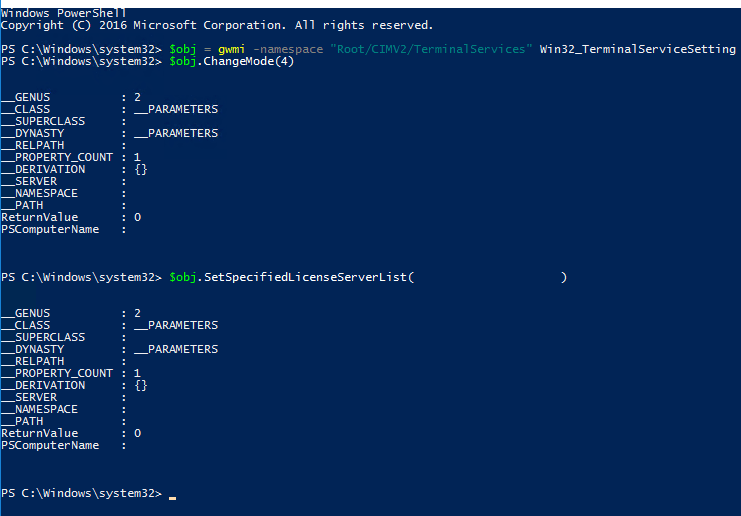The width and height of the screenshot is (741, 516).
Task: Click the first __DYNASTY property label
Action: tap(33, 133)
